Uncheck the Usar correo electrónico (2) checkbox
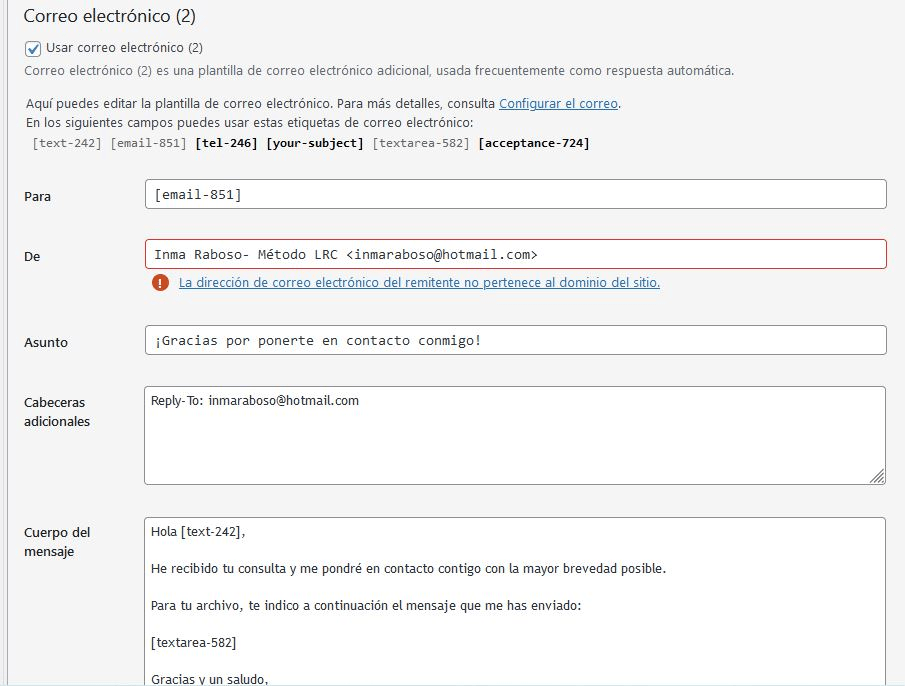The height and width of the screenshot is (686, 905). coord(33,48)
